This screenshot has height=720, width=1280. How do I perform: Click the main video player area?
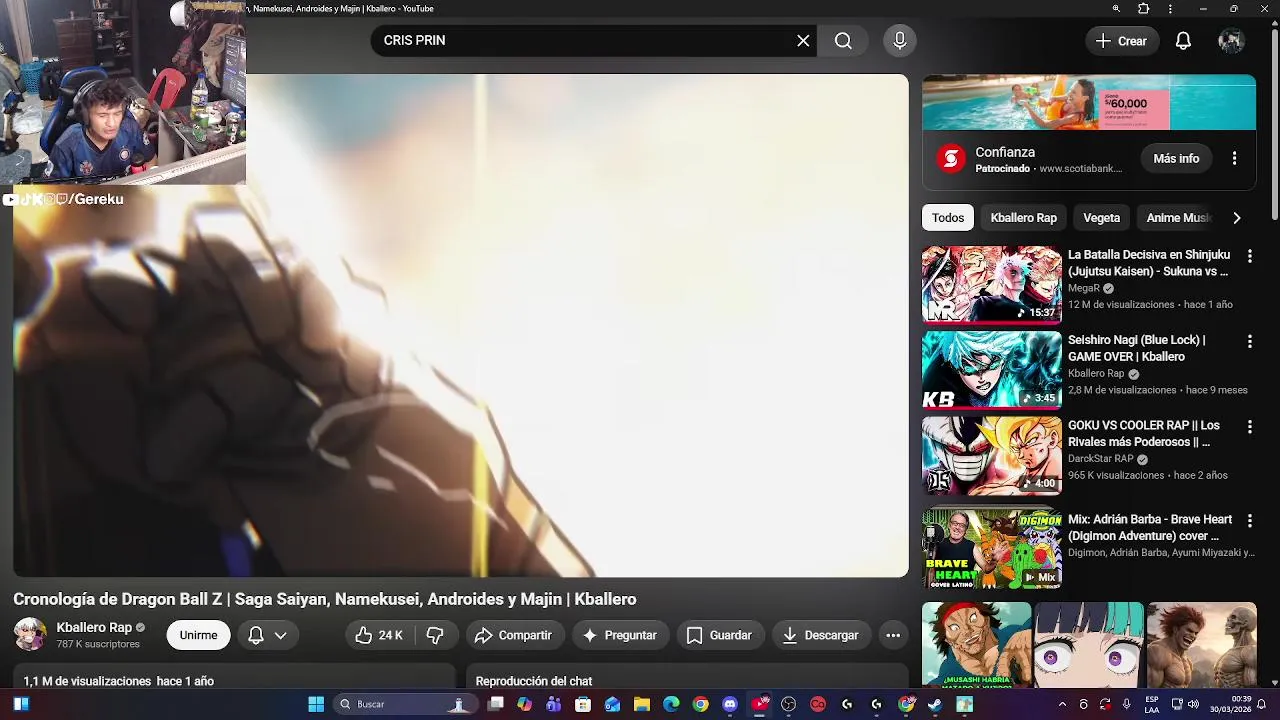click(461, 326)
